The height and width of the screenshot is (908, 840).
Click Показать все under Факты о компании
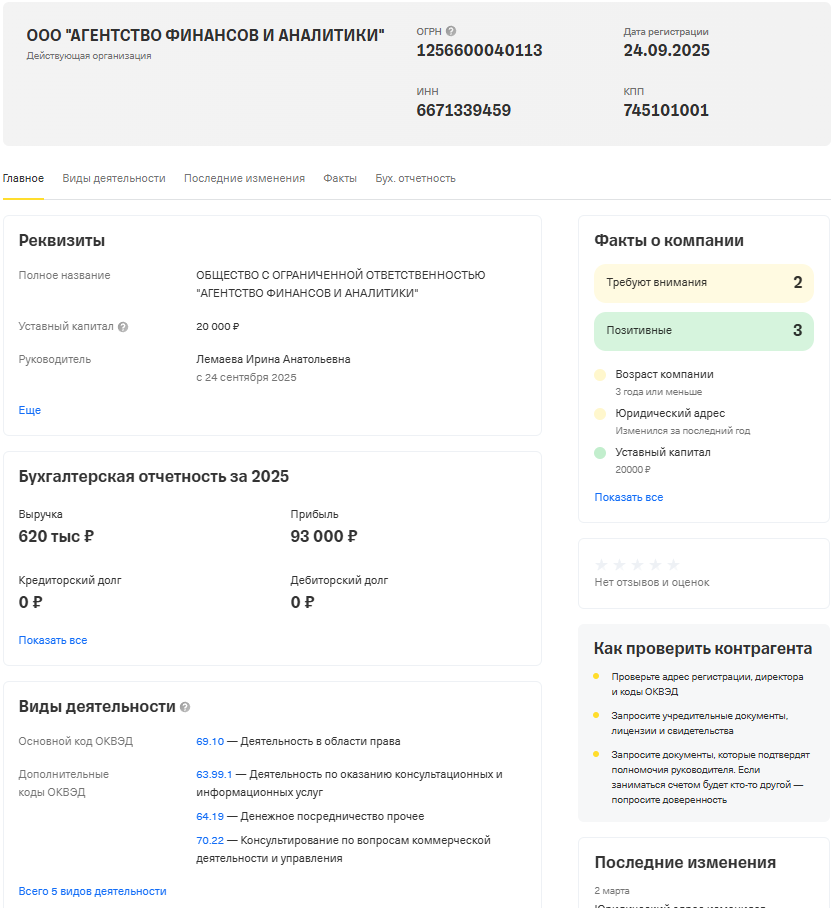(x=629, y=497)
